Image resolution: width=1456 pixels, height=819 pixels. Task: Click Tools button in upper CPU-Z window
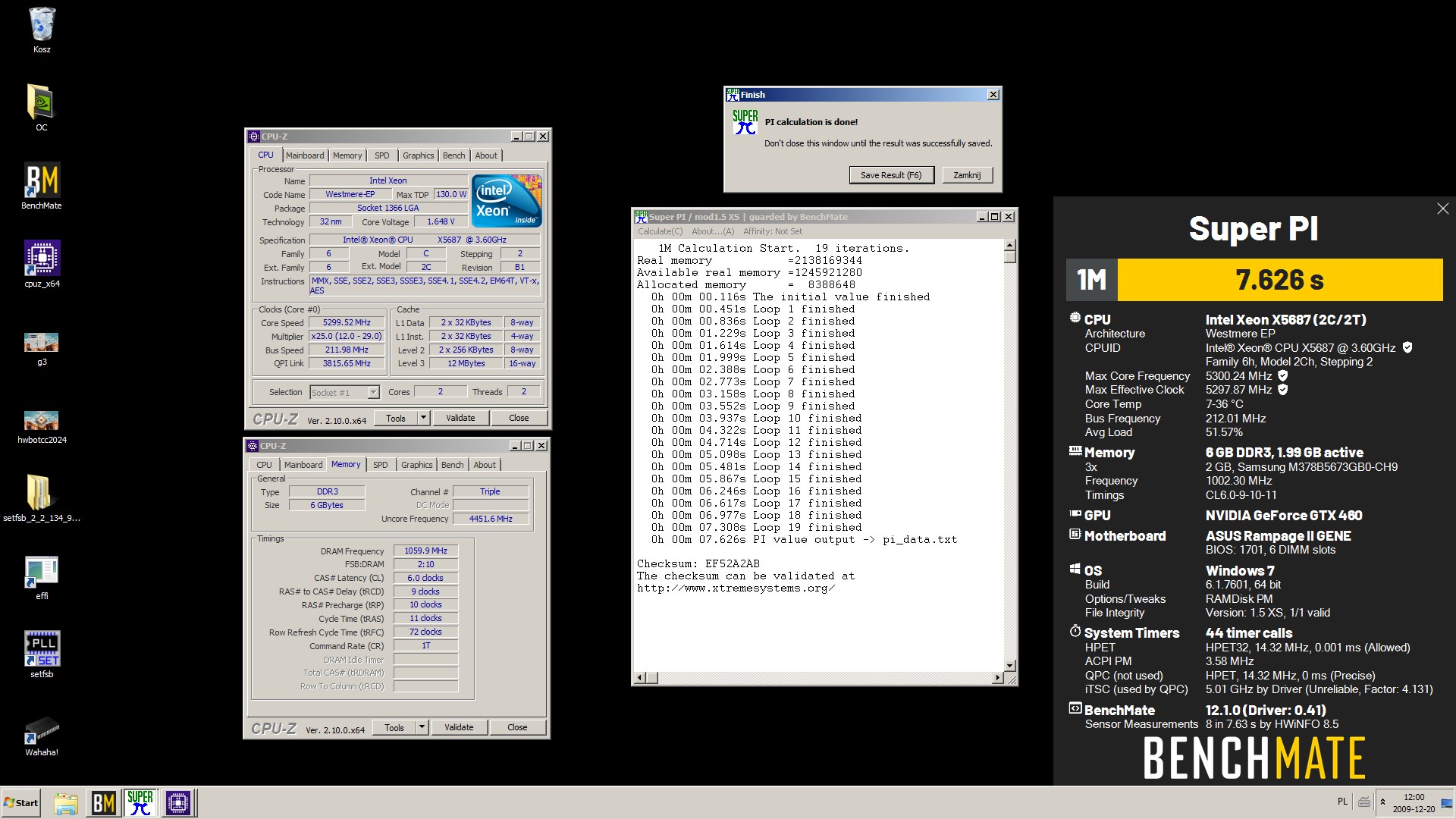point(396,419)
